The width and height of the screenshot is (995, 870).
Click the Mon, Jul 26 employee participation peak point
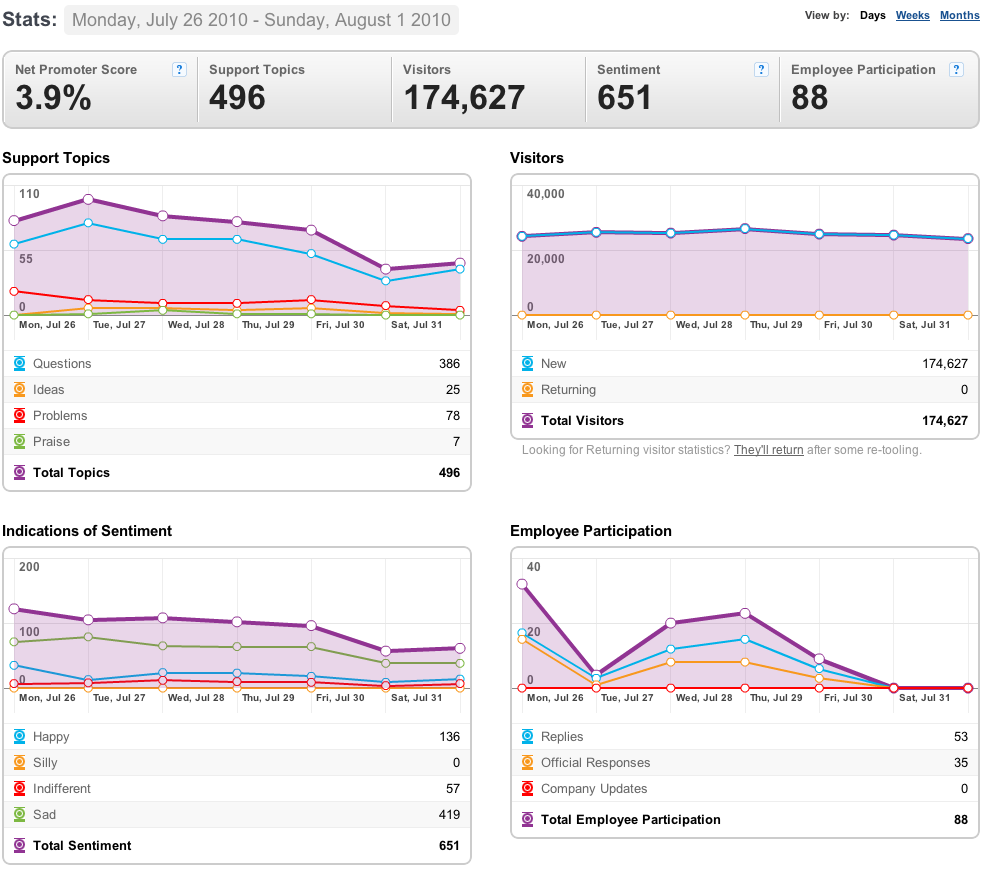tap(522, 584)
